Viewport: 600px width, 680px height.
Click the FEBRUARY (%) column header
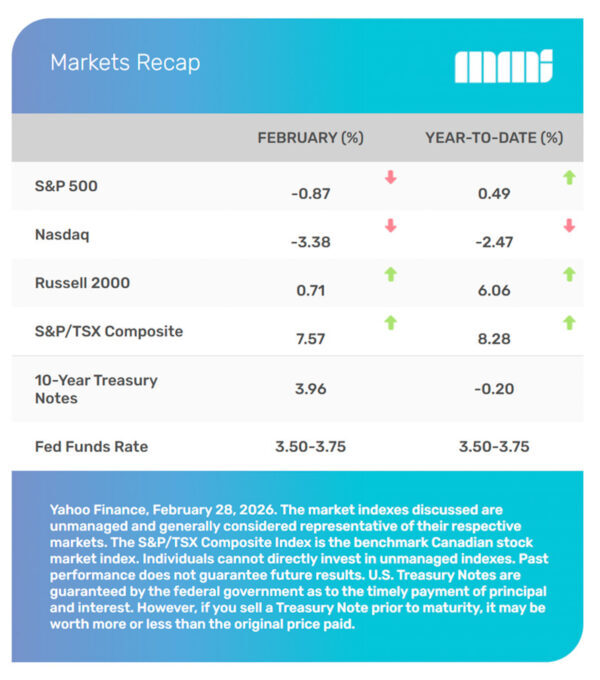pos(310,137)
